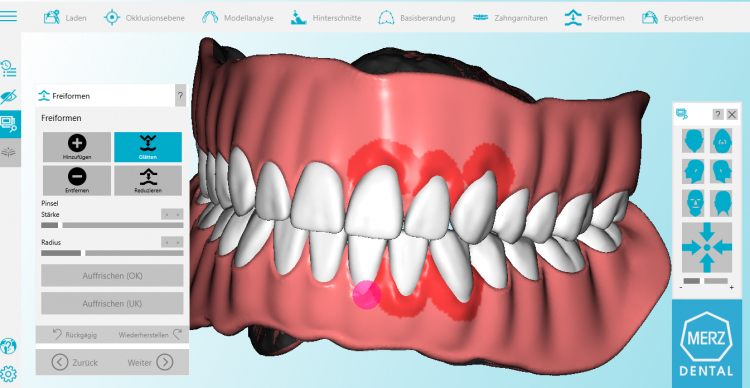Increase brush Stärke with right arrow
Viewport: 750px width, 388px height.
pyautogui.click(x=178, y=214)
